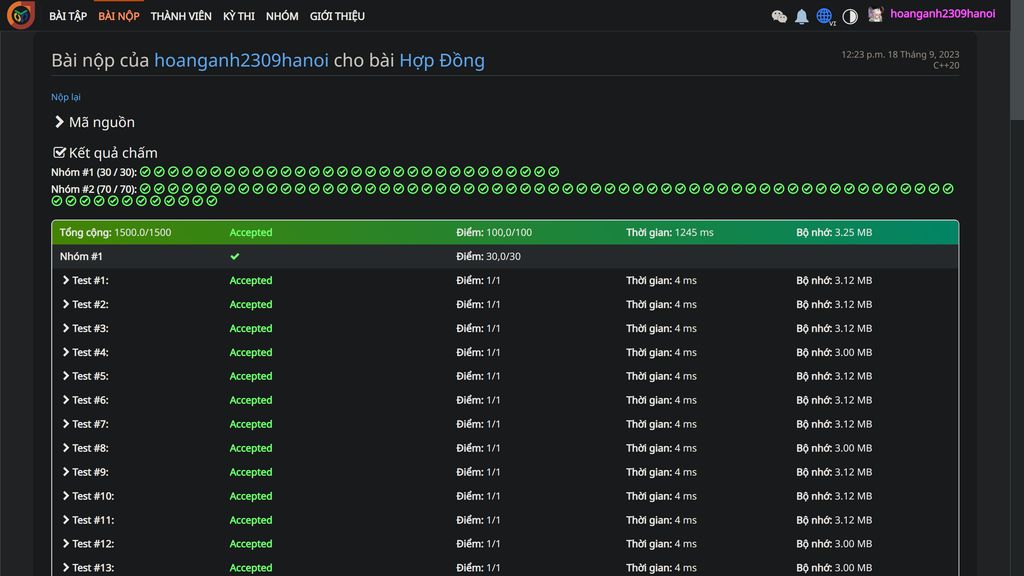Click the site logo icon
1024x576 pixels.
pos(20,15)
